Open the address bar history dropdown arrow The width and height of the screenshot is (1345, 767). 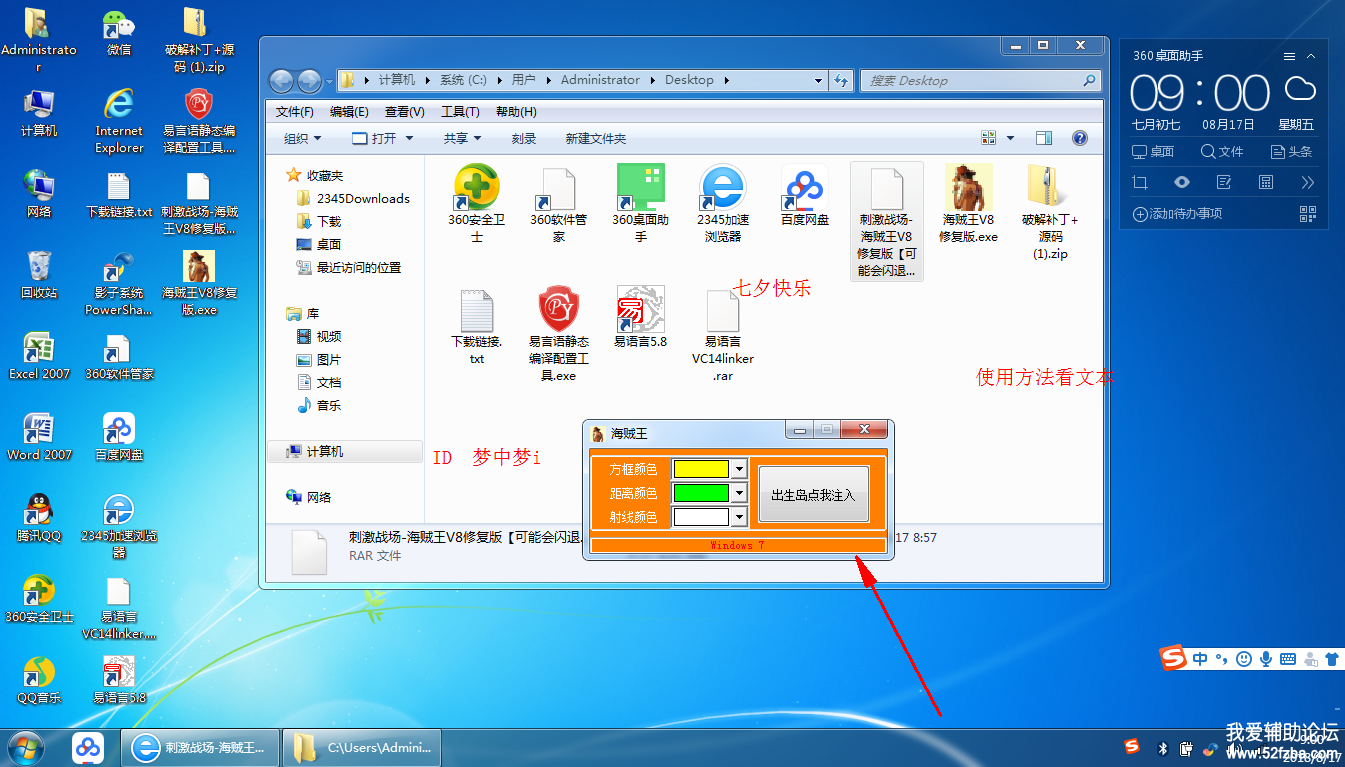[x=816, y=80]
